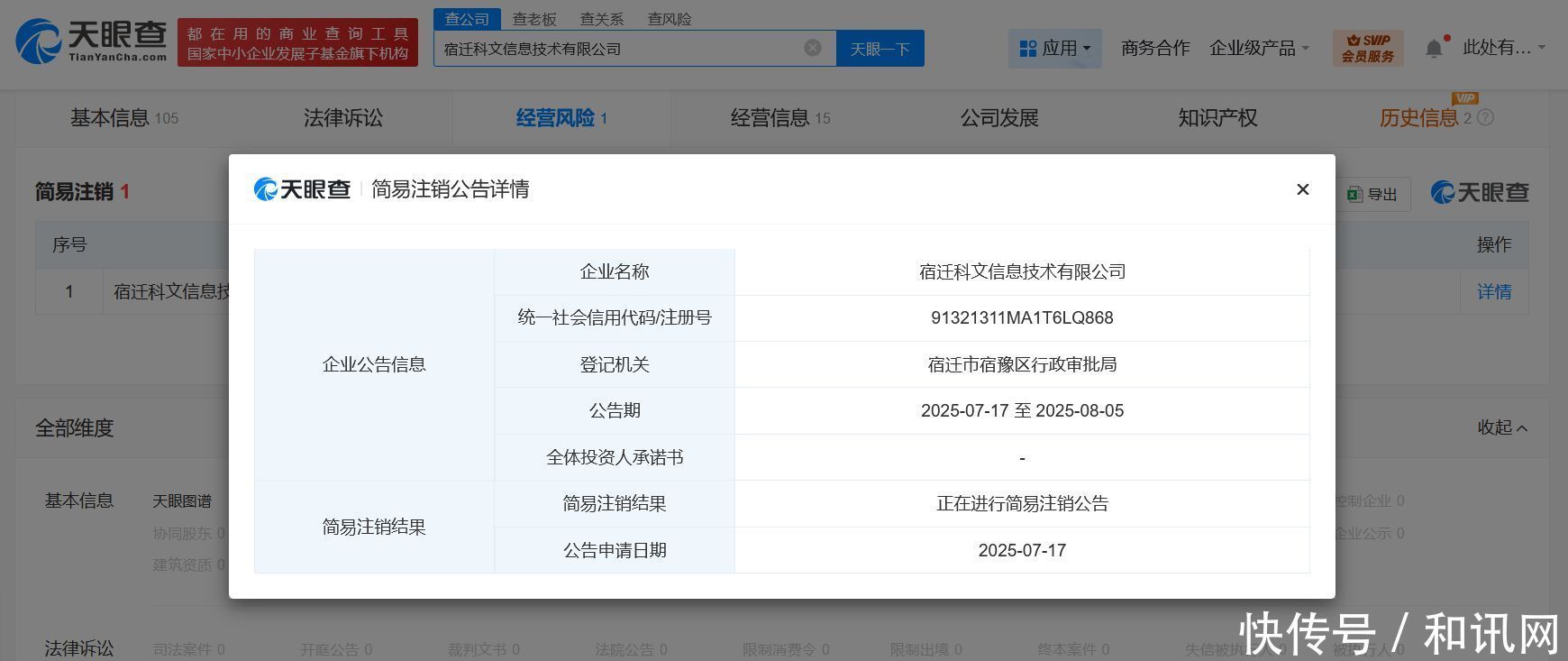Open the 法律诉讼 section tab

pos(342,118)
